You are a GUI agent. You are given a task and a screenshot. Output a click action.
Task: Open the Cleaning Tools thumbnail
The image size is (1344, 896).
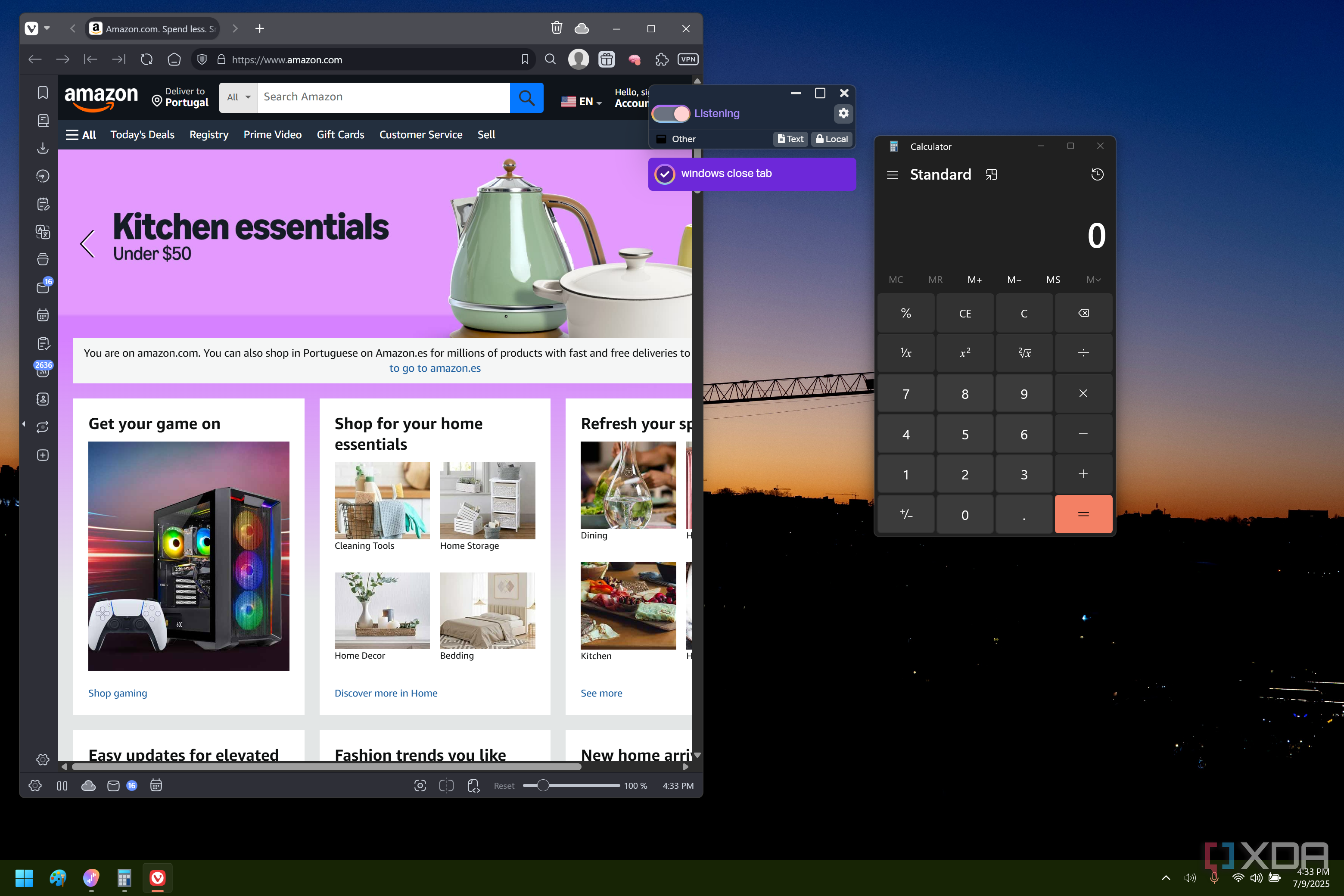tap(382, 501)
